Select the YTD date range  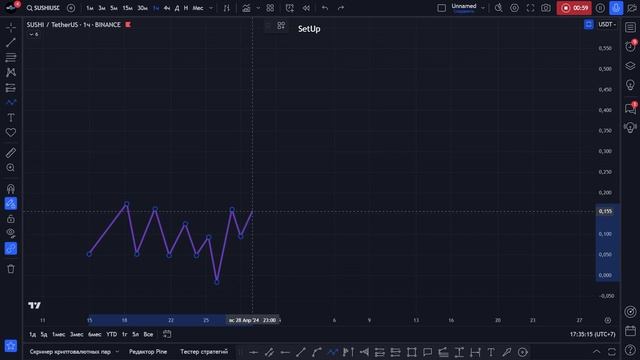coord(111,334)
